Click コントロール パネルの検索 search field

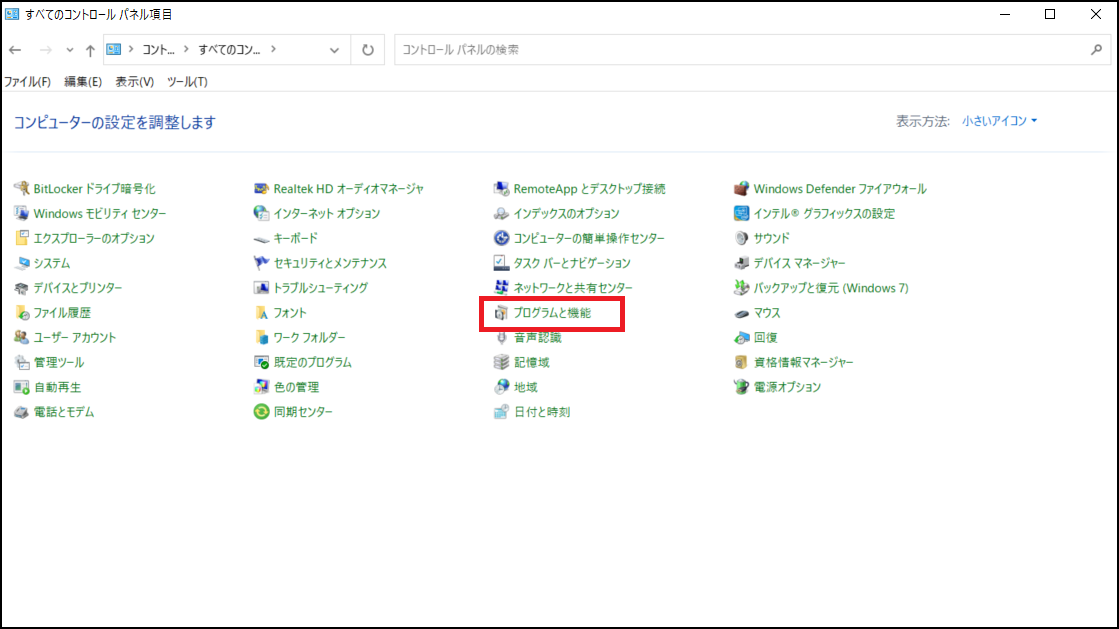coord(741,50)
